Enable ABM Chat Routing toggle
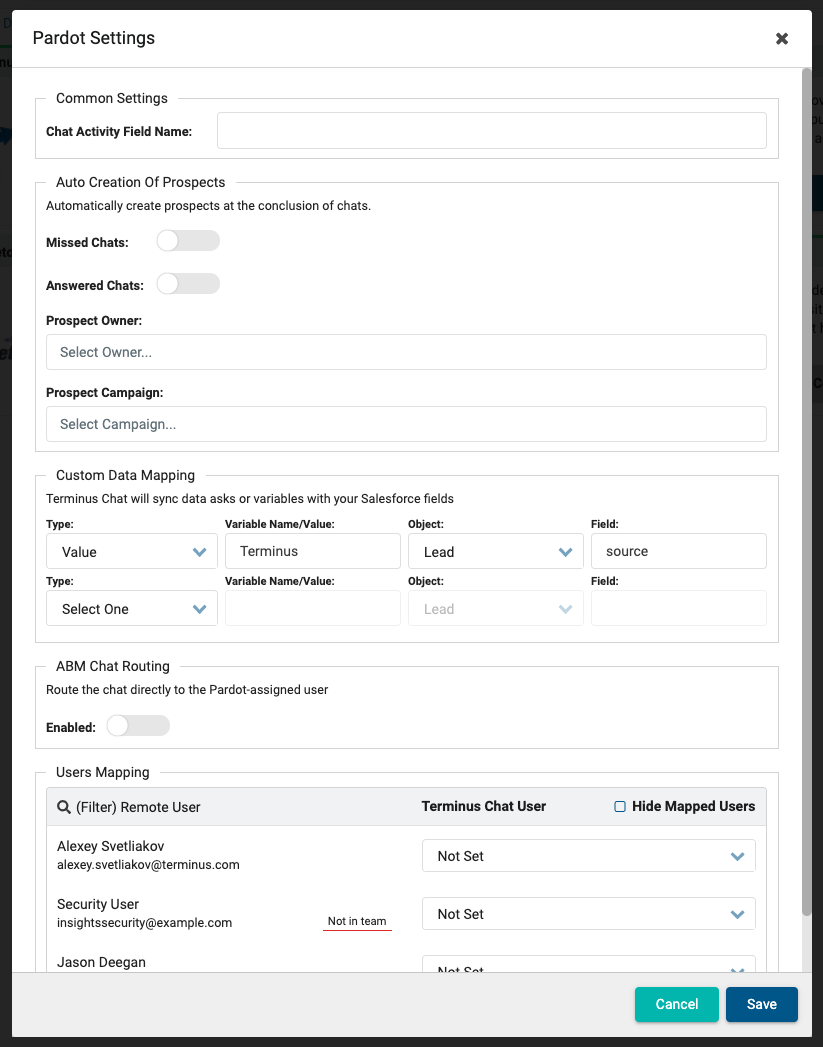The width and height of the screenshot is (823, 1047). pos(138,726)
